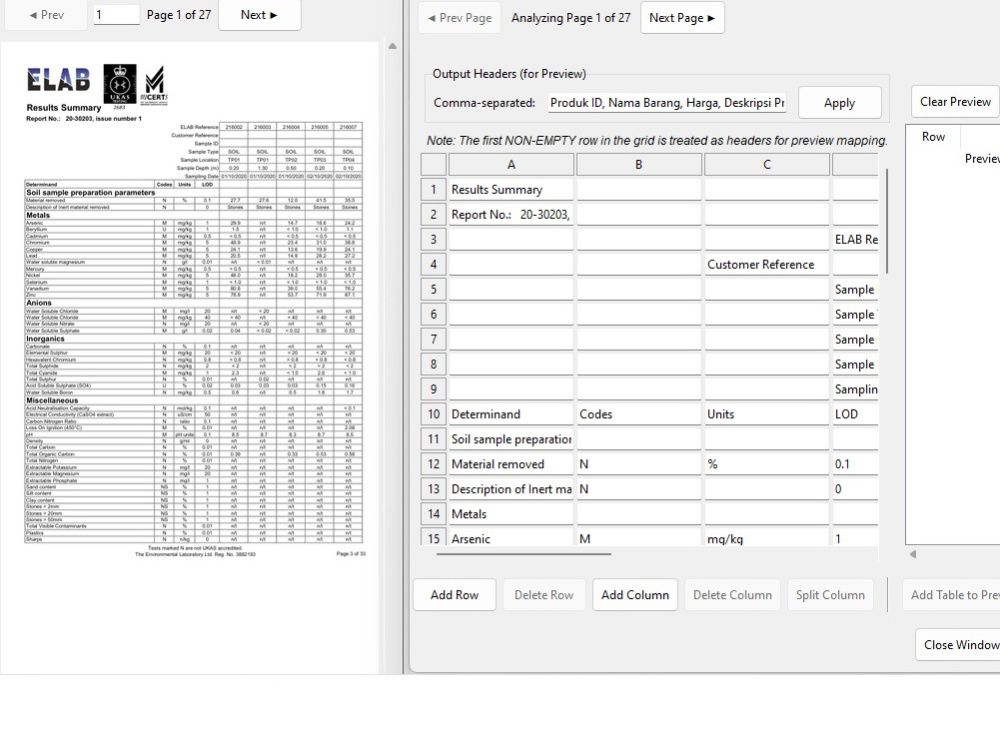
Task: Click the Customer Reference cell
Action: [x=767, y=264]
